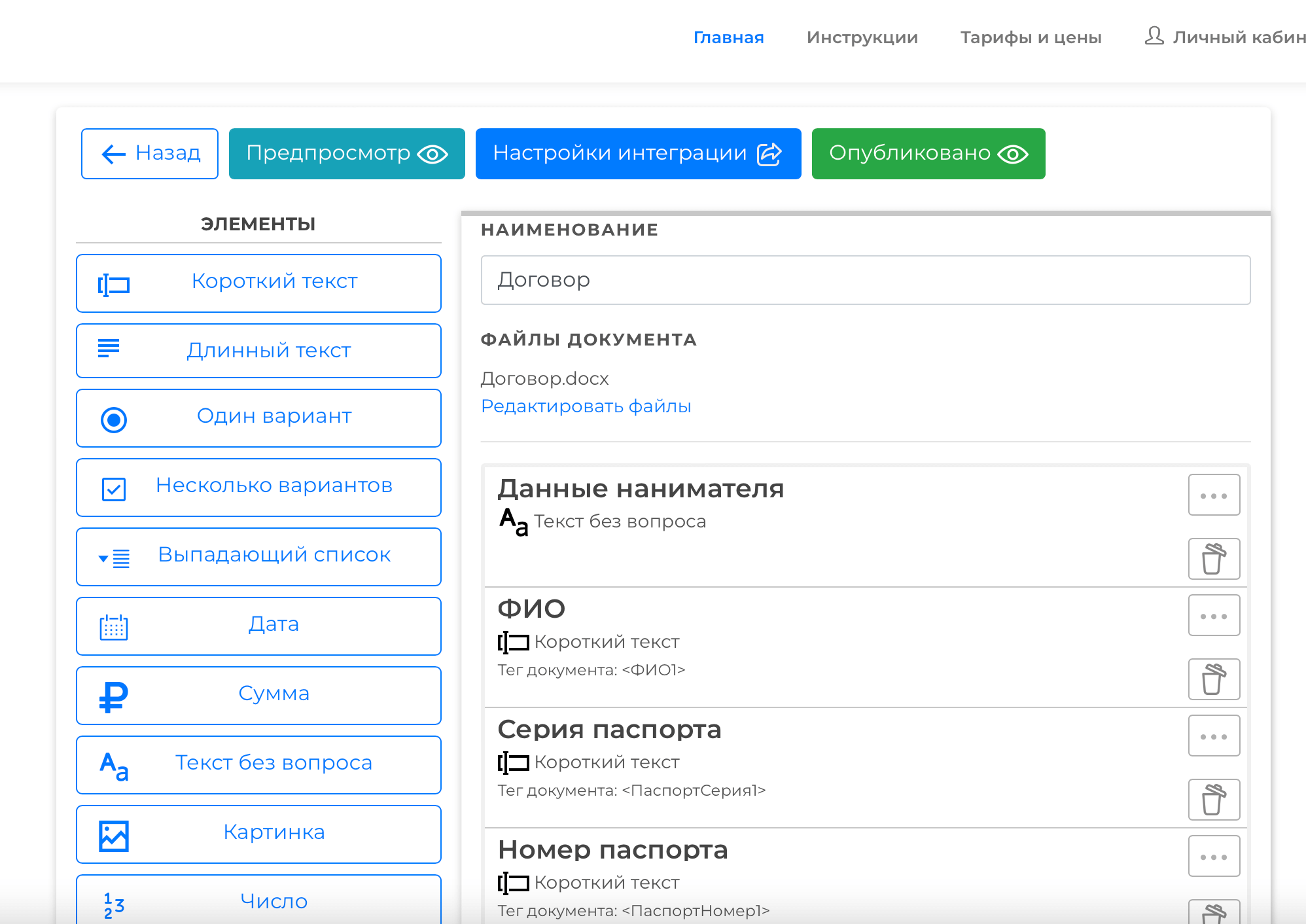
Task: Add a Число element
Action: tap(258, 900)
